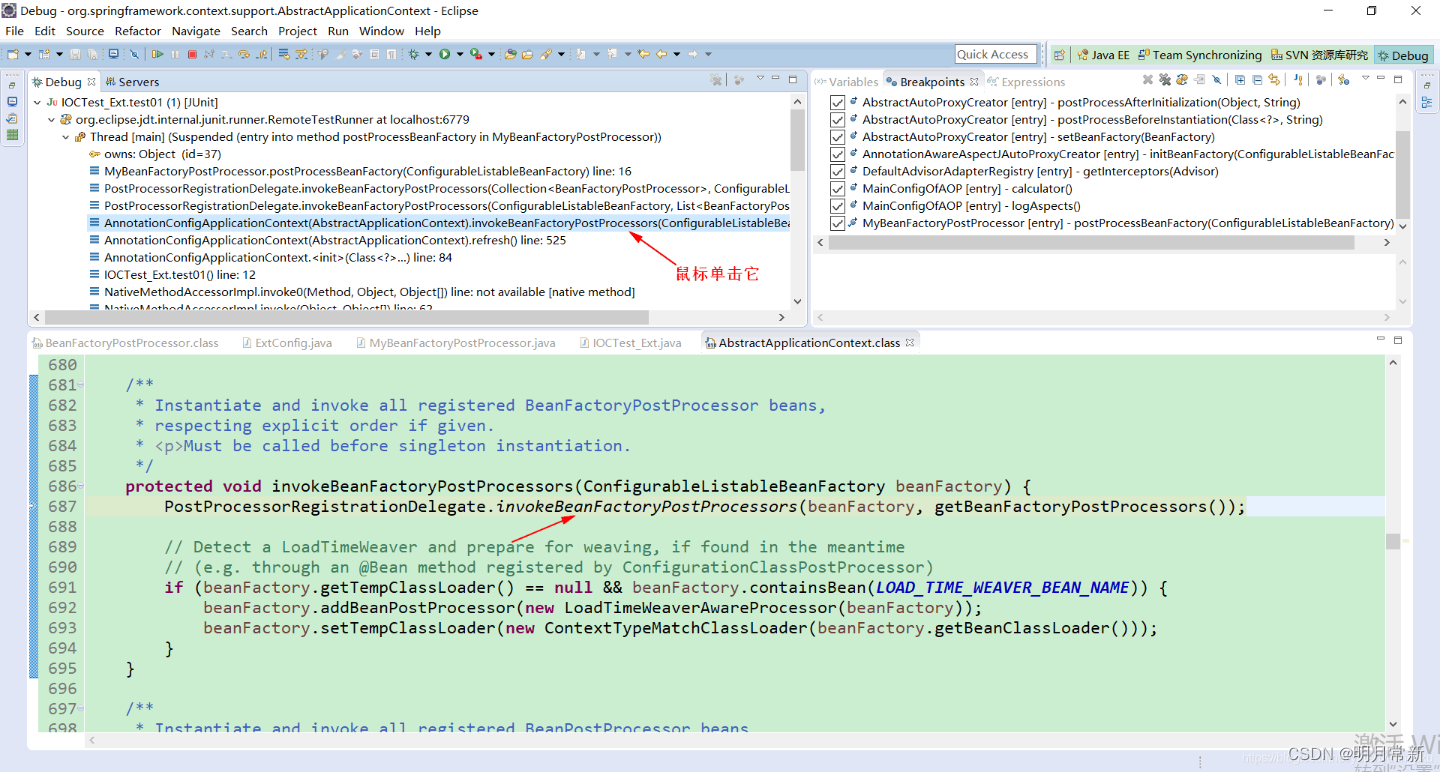Uncheck MainConfigOfAOP calculator() breakpoint checkbox
This screenshot has width=1440, height=772.
[x=838, y=188]
